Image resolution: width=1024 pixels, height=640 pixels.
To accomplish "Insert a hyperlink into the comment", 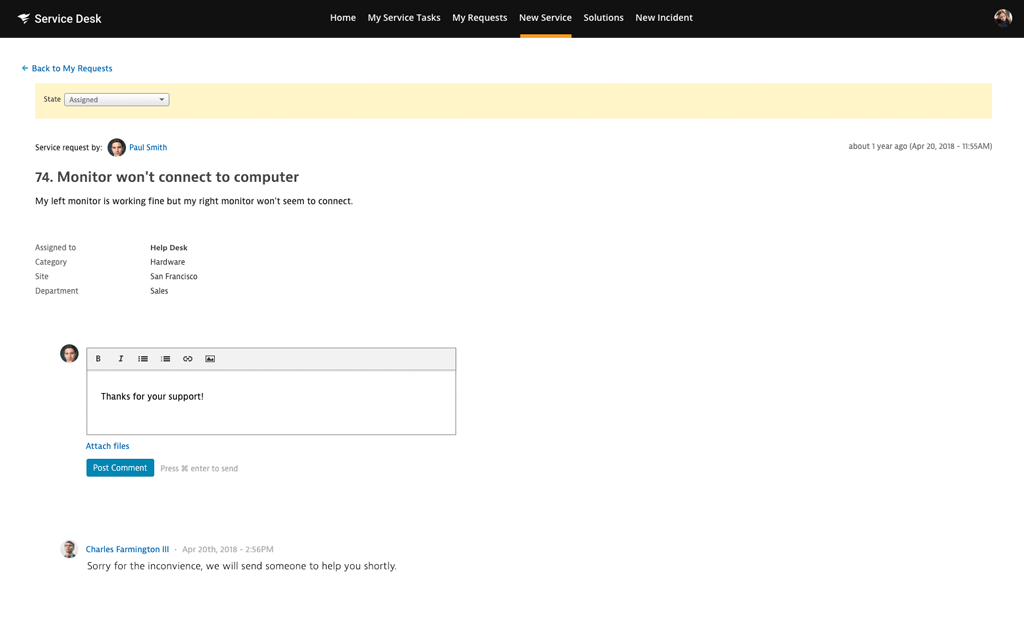I will coord(187,359).
